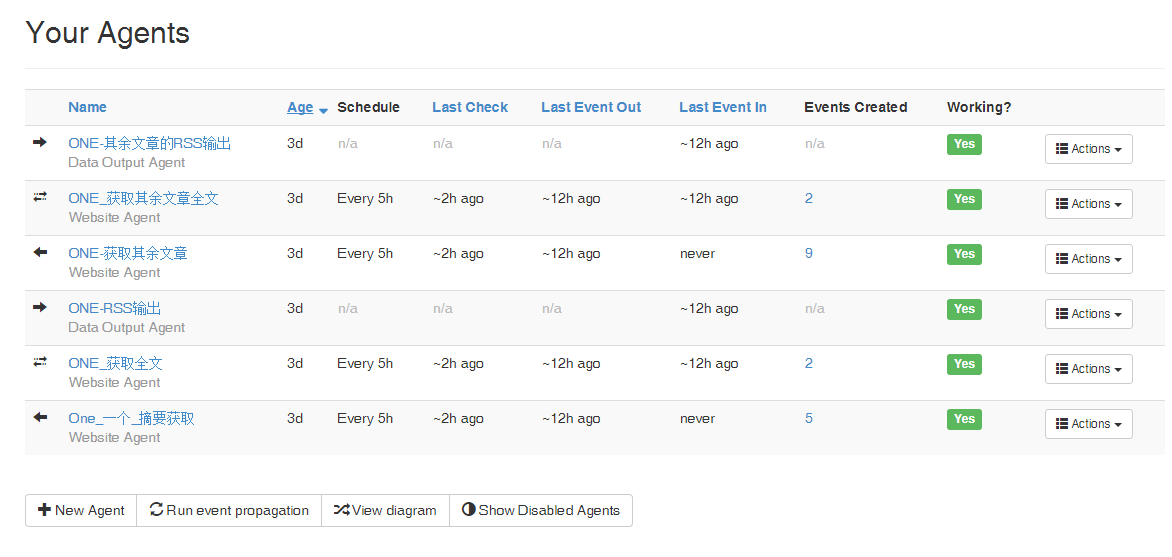This screenshot has width=1172, height=557.
Task: Click the left arrow icon beside One_一个_摘要获取
Action: (40, 418)
